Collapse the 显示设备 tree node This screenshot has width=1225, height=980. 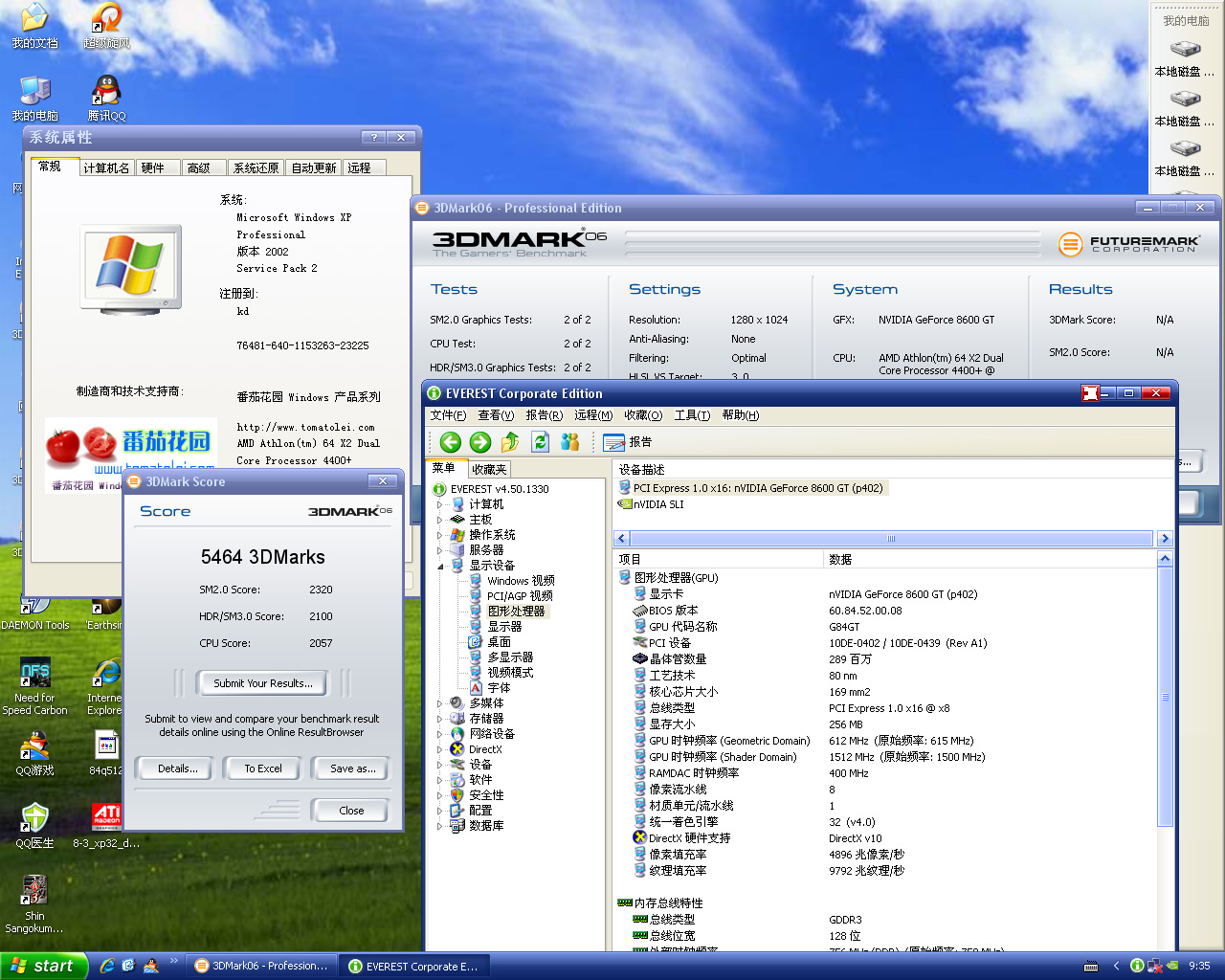point(440,566)
